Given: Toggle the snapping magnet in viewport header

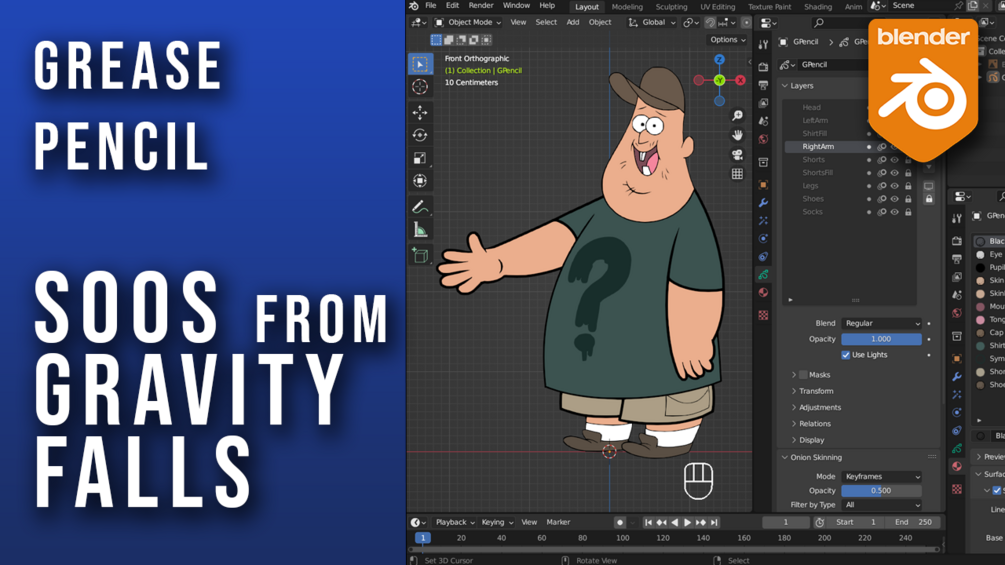Looking at the screenshot, I should pyautogui.click(x=710, y=22).
